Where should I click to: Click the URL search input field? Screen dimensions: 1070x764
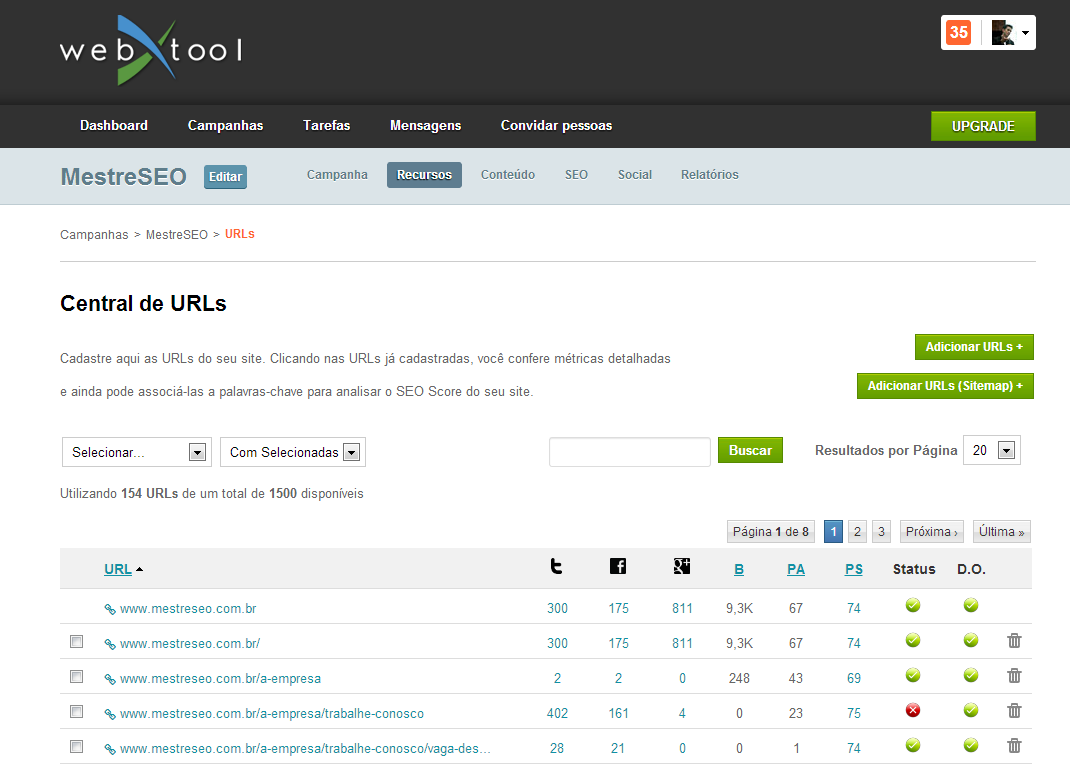tap(629, 452)
